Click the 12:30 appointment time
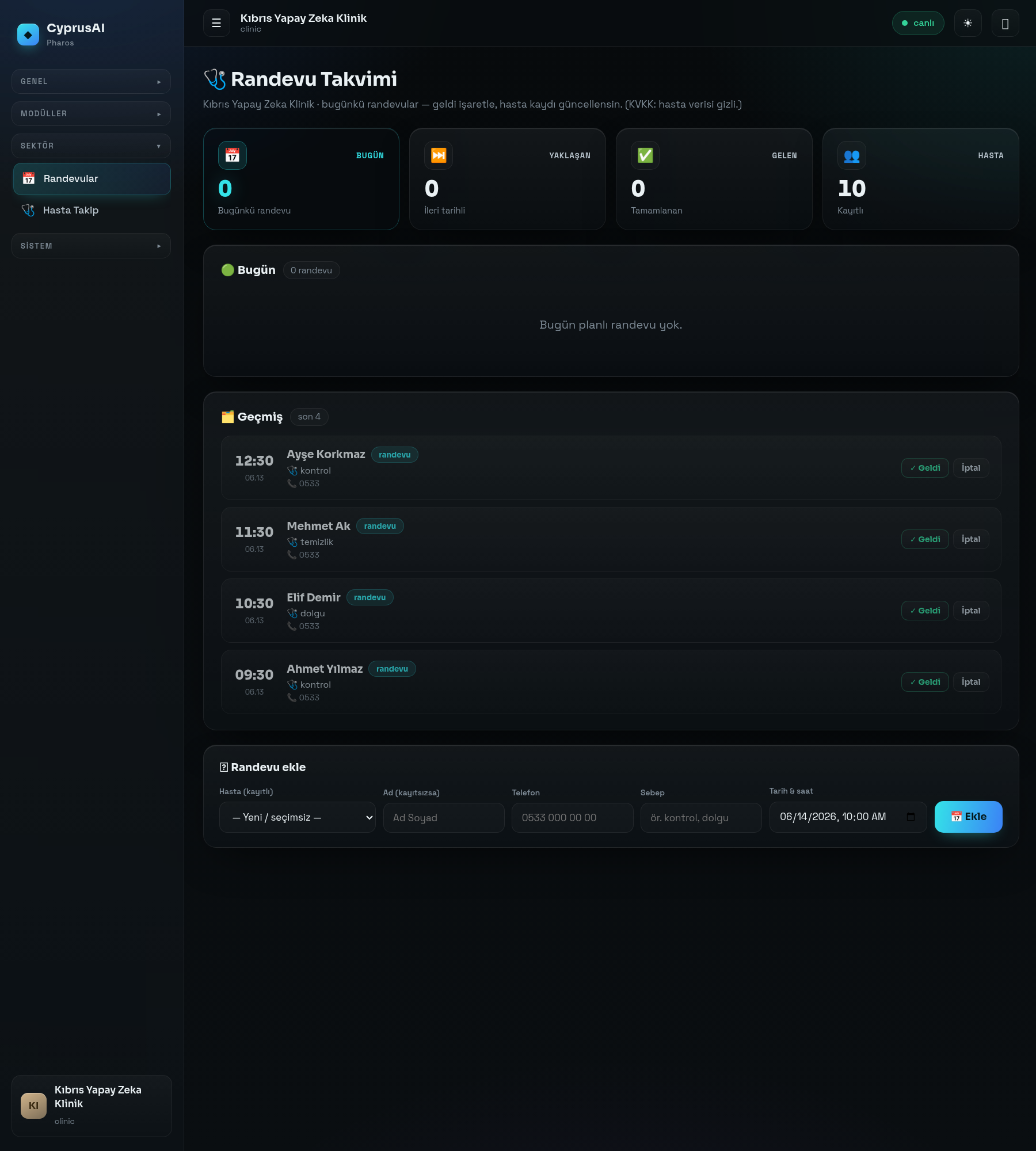1036x1151 pixels. [x=254, y=461]
